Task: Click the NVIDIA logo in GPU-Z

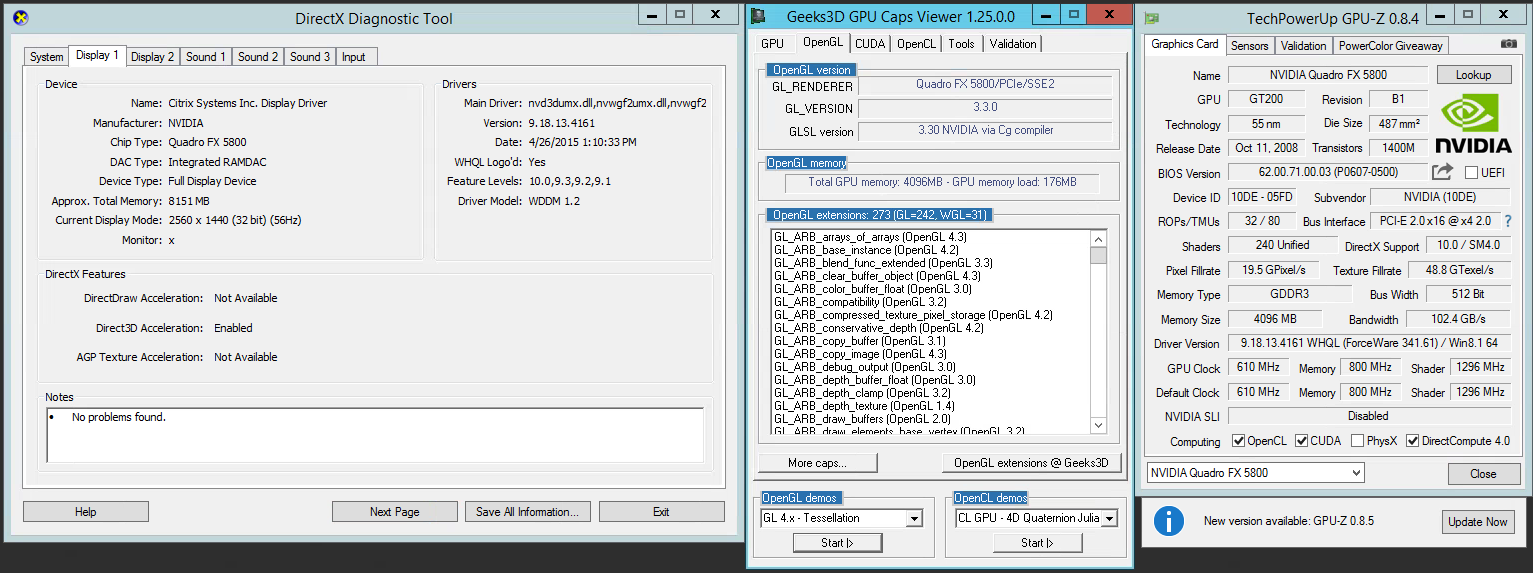Action: pos(1473,124)
